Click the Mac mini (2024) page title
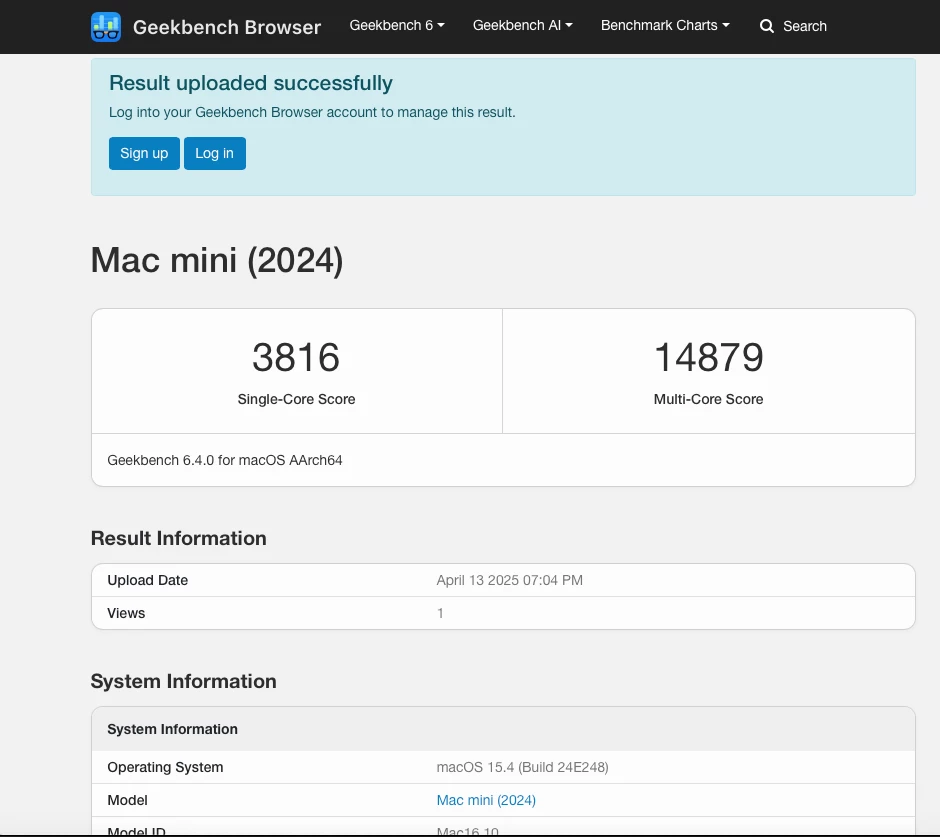 coord(217,260)
